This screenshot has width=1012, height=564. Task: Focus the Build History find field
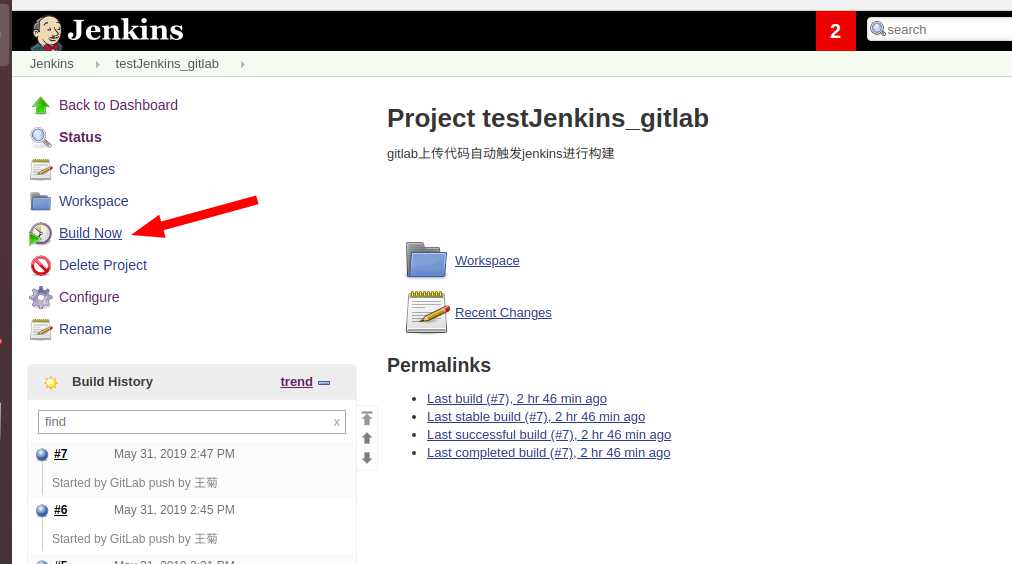point(192,422)
